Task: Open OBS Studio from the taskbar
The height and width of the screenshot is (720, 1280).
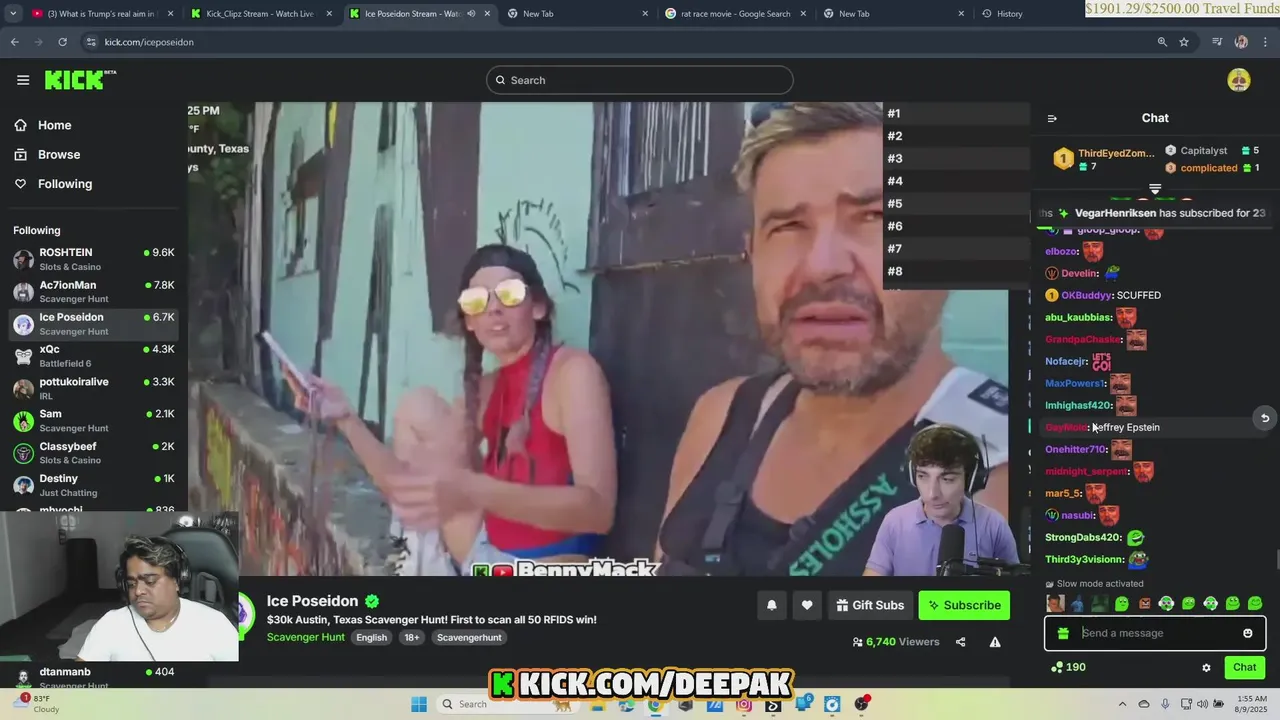Action: coord(861,704)
